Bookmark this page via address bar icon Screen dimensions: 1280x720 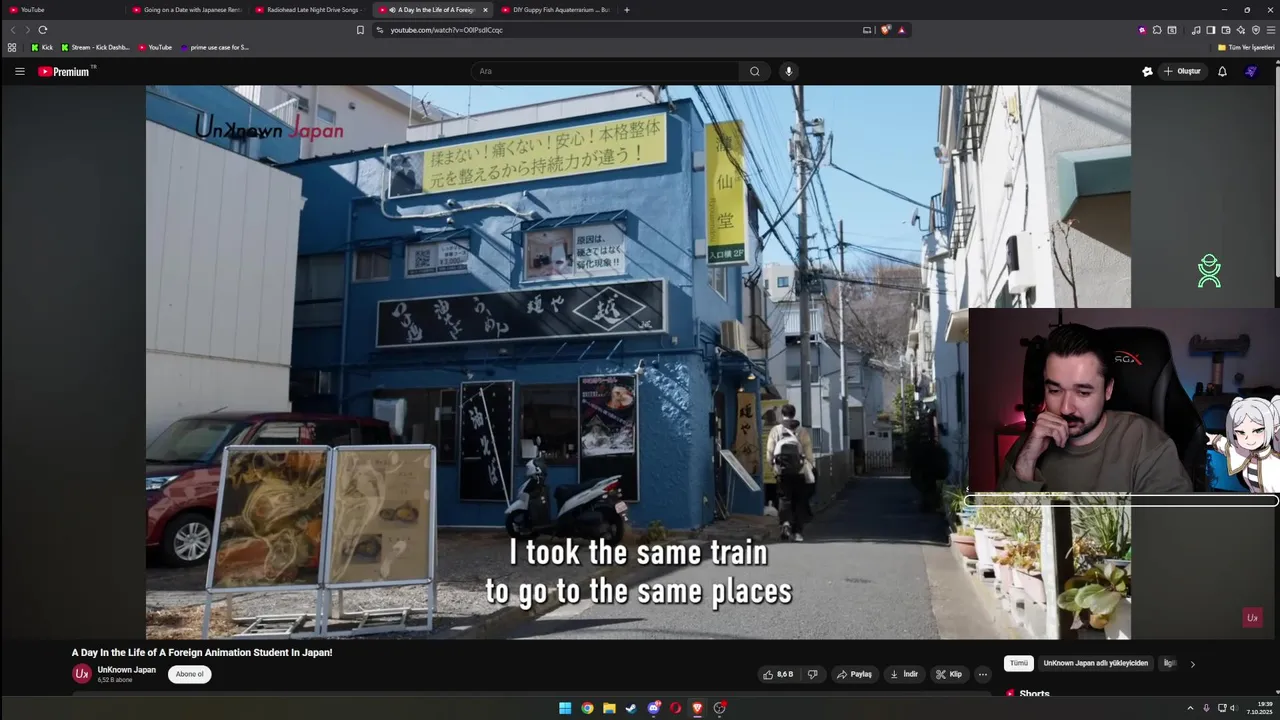coord(360,30)
